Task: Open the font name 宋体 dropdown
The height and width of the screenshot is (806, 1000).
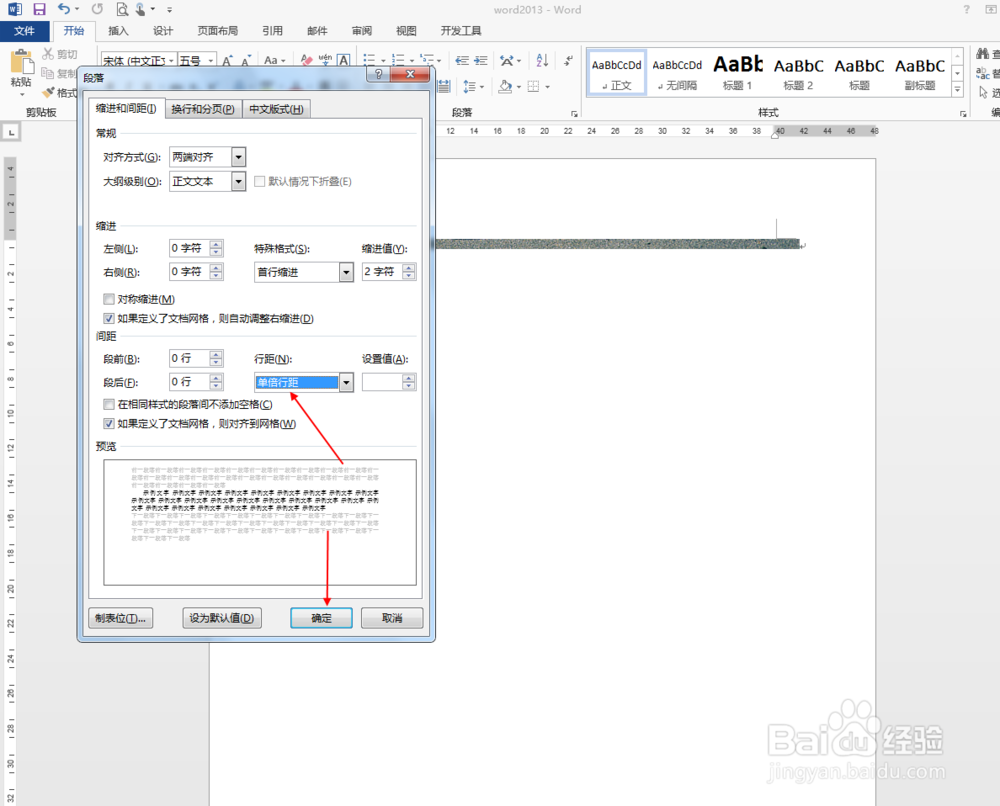Action: 171,61
